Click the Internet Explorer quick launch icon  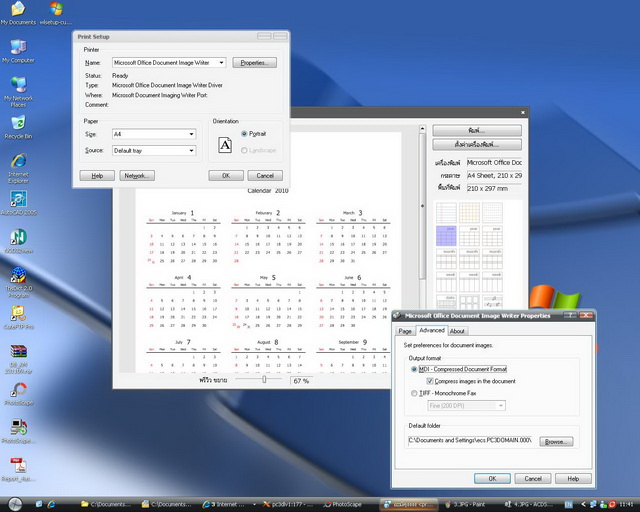point(51,504)
